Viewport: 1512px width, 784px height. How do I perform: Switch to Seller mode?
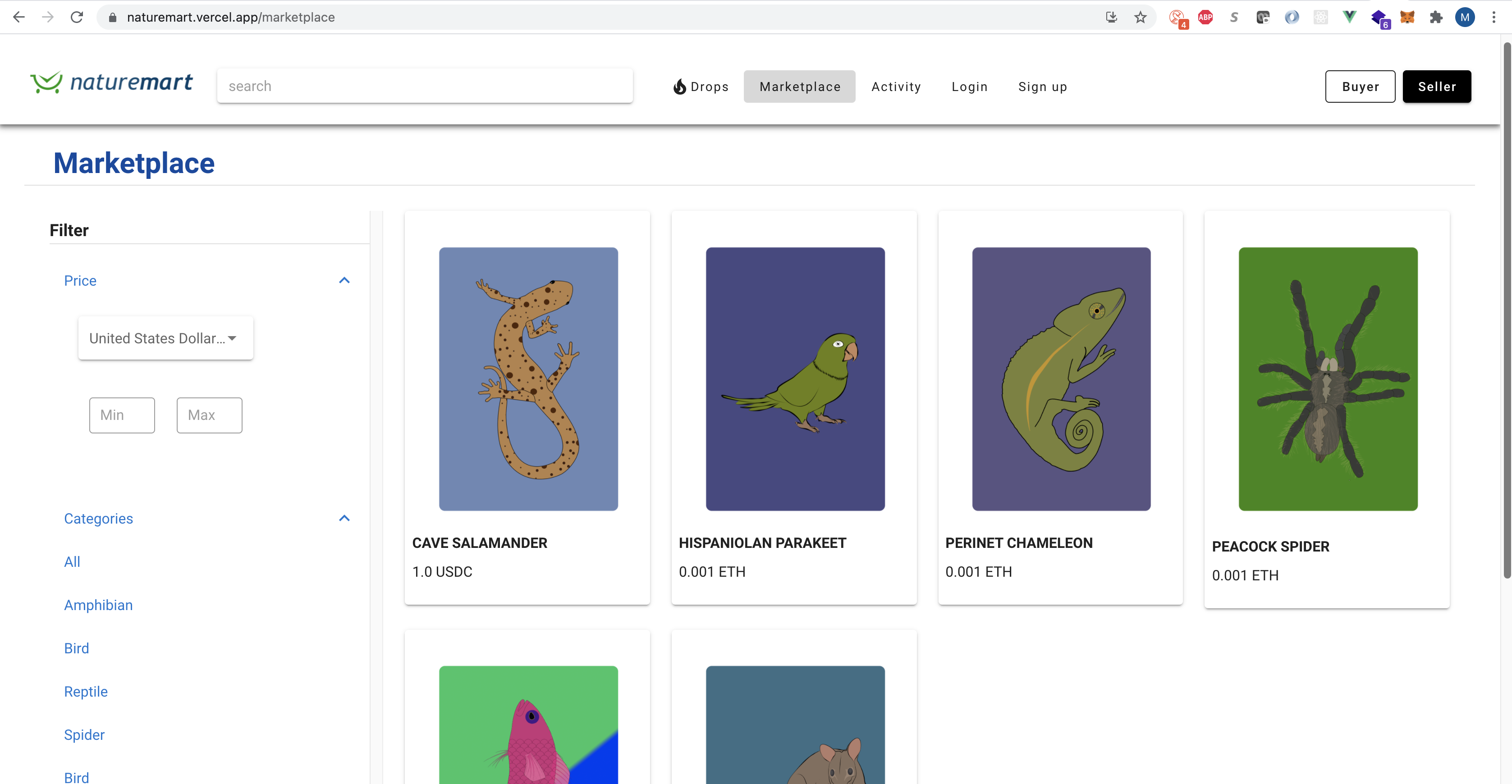coord(1436,87)
